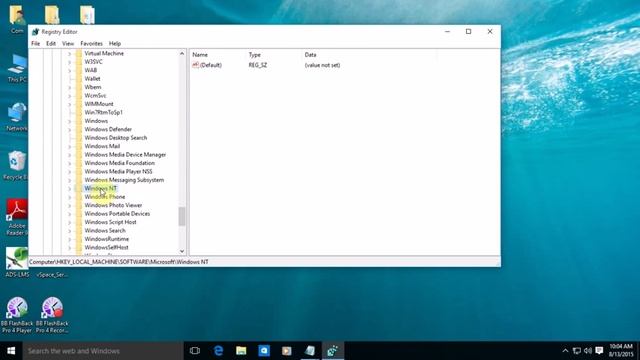Expand the WAB registry key
The image size is (640, 360).
click(x=69, y=70)
